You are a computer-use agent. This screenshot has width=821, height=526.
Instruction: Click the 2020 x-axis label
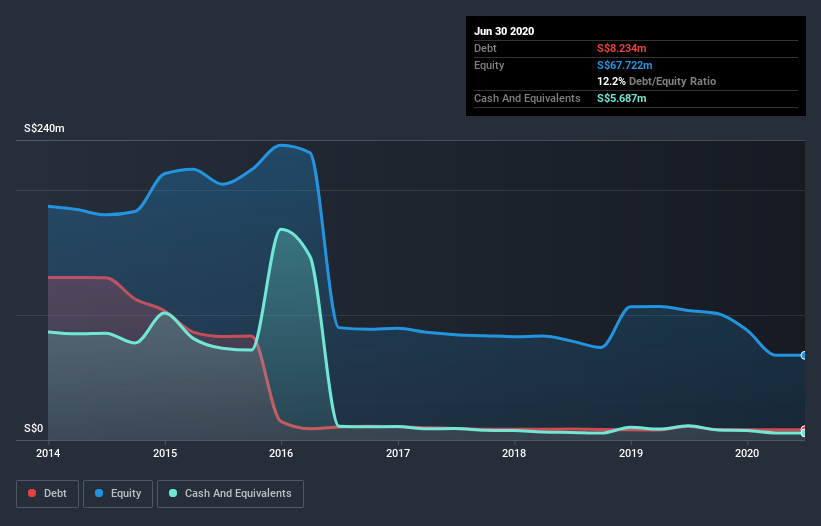[x=747, y=453]
